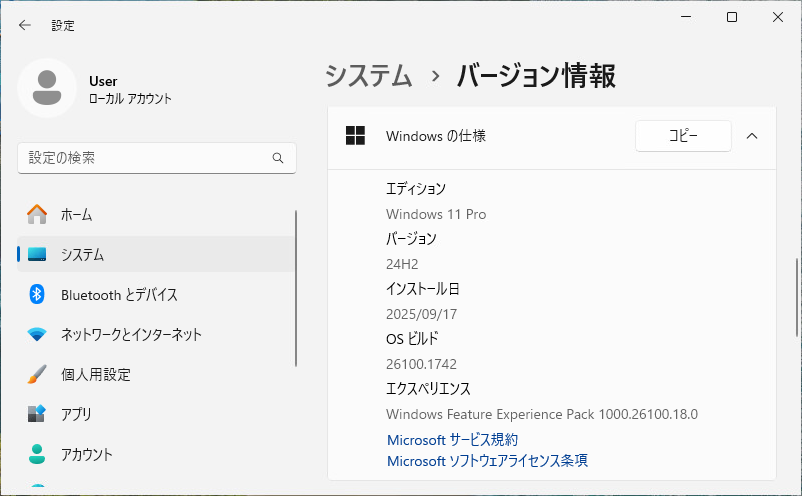Click the Apps icon in sidebar
The height and width of the screenshot is (496, 802).
click(x=37, y=414)
